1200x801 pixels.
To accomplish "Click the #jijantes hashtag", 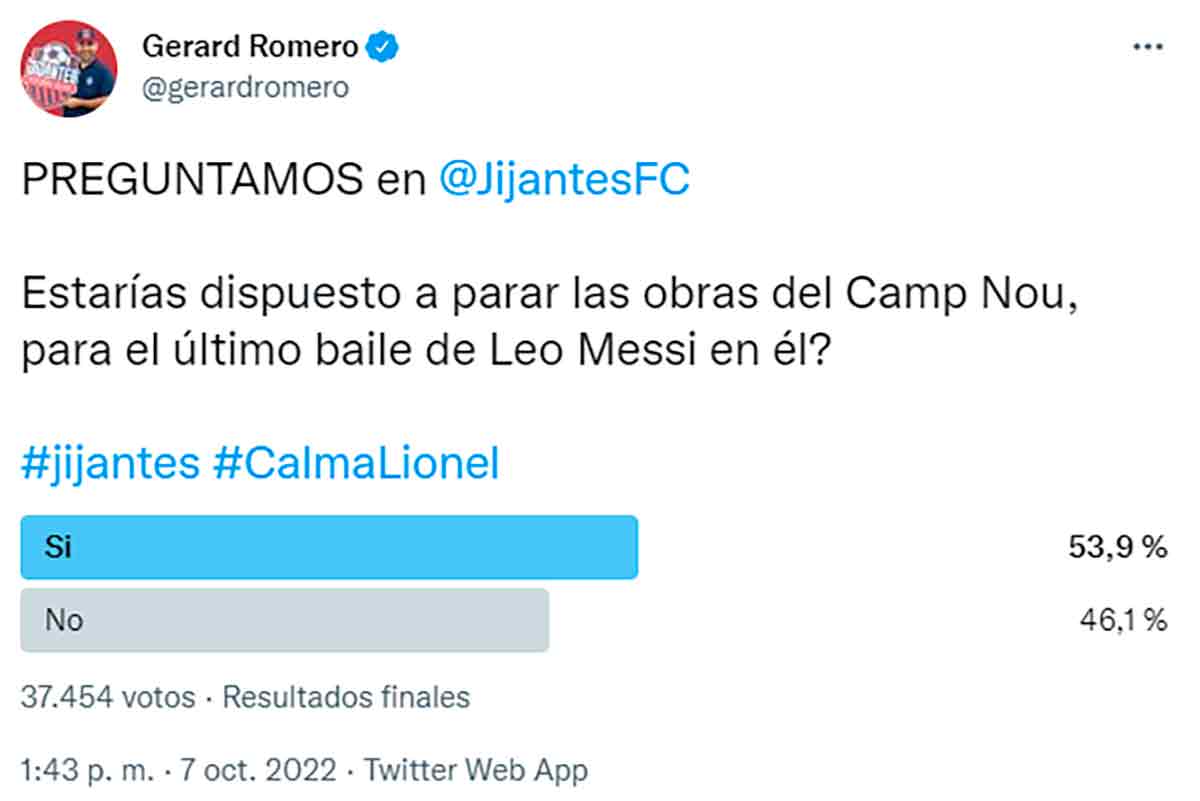I will click(x=109, y=466).
